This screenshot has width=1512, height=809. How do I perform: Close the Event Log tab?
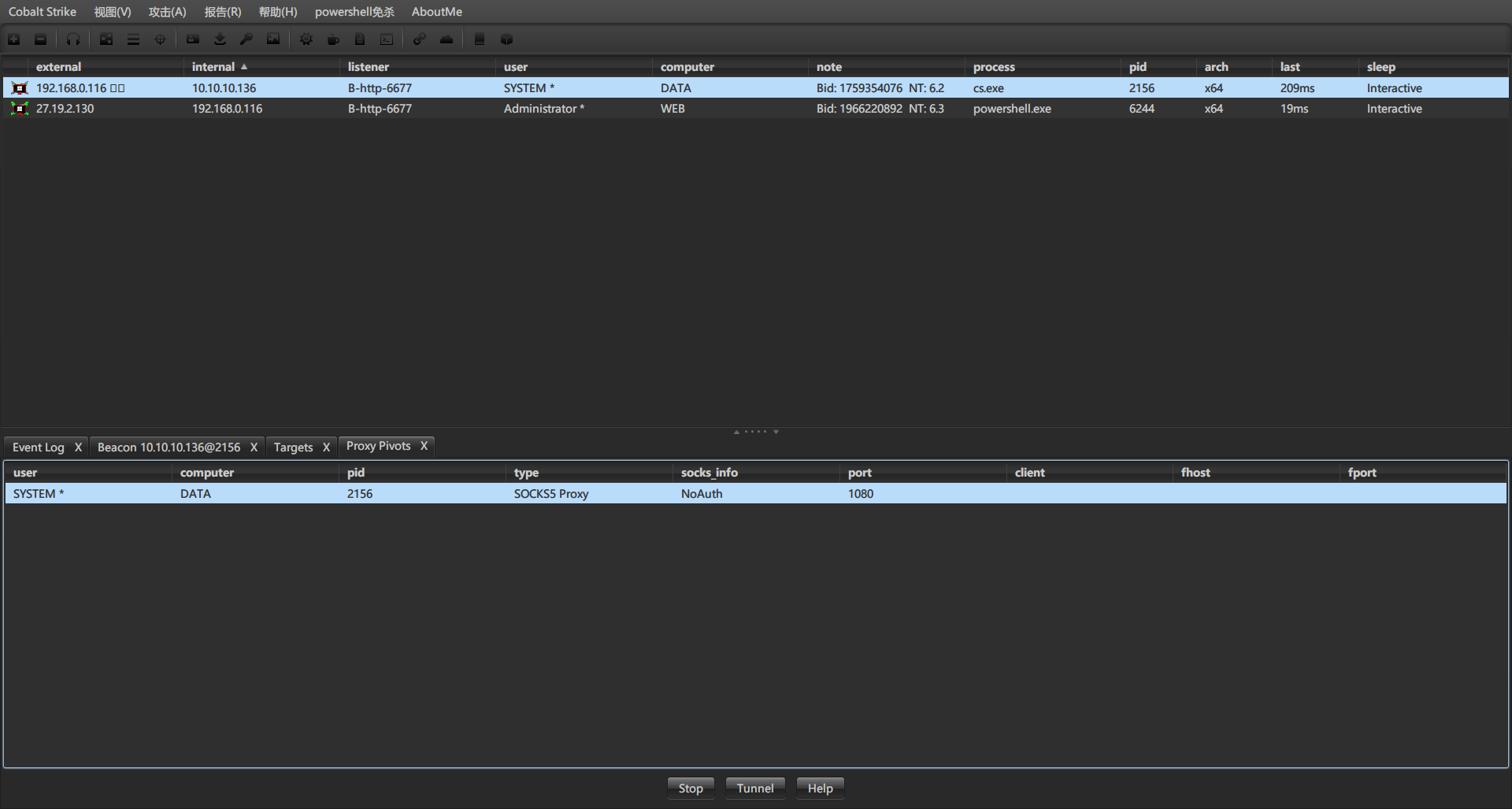coord(78,447)
